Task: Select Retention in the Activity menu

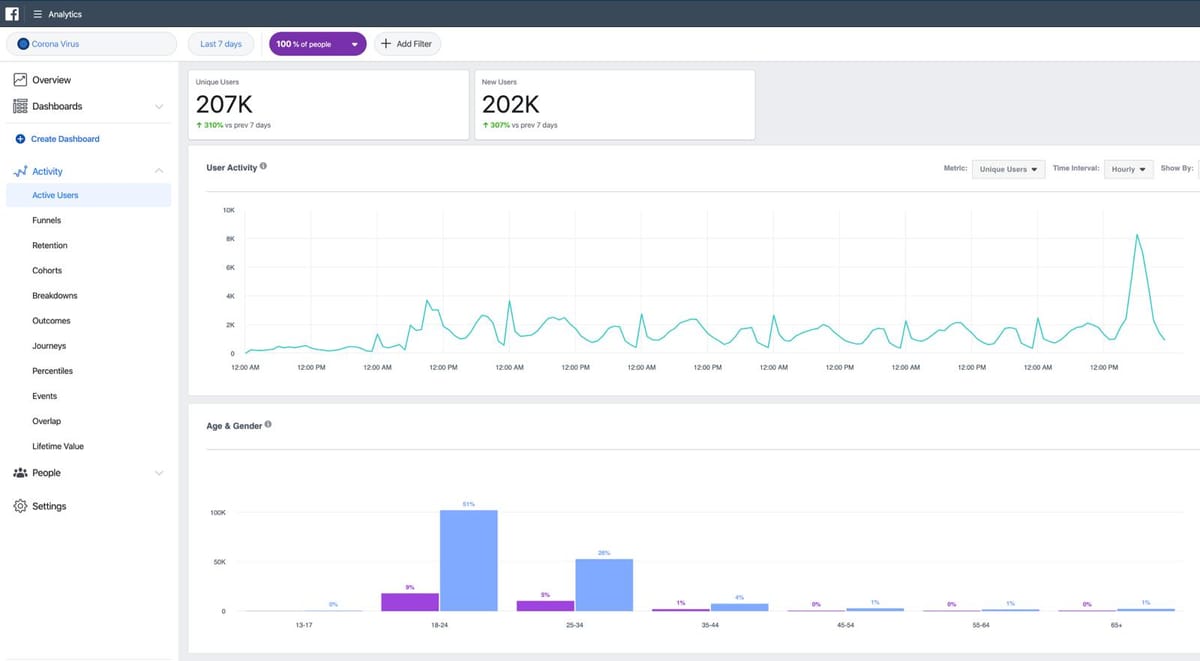Action: (x=50, y=245)
